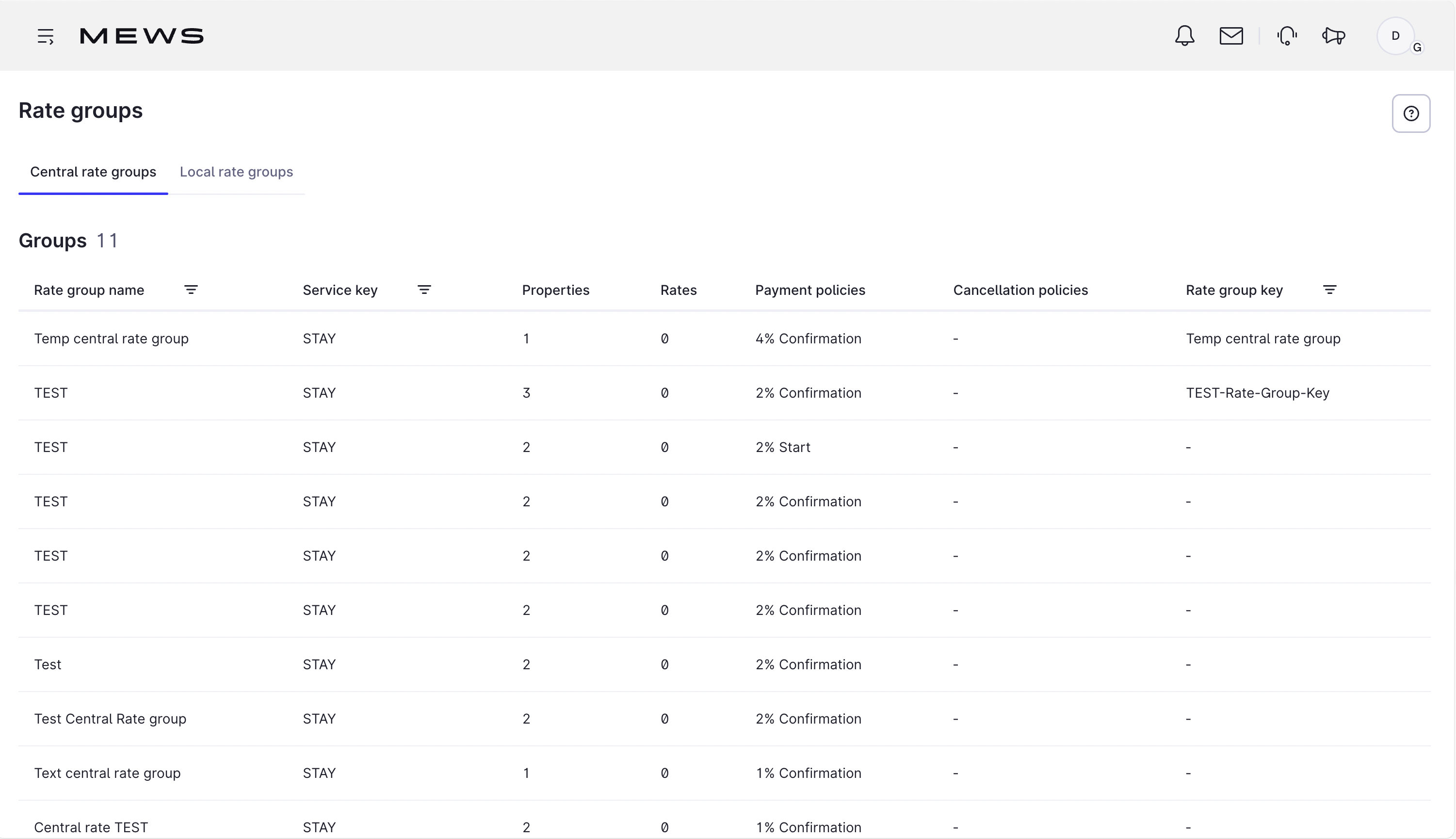Click the Rate groups page heading
This screenshot has width=1456, height=839.
click(x=81, y=111)
